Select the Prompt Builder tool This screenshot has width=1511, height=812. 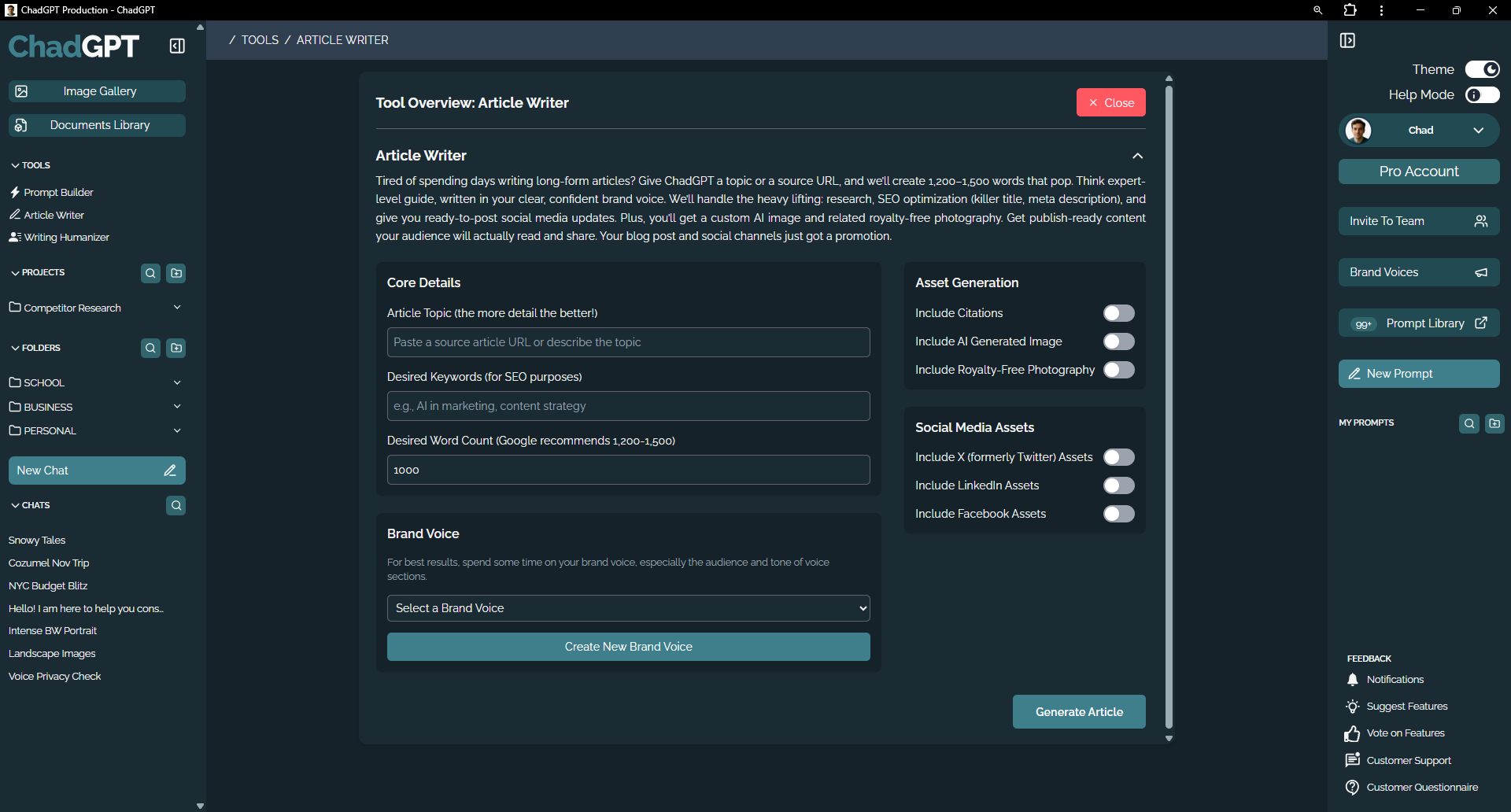[x=58, y=192]
